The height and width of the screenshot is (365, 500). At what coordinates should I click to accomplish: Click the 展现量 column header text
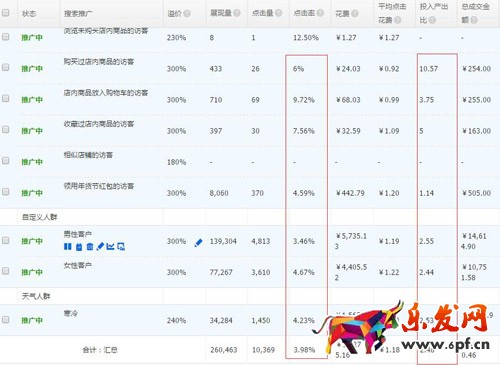pyautogui.click(x=221, y=13)
